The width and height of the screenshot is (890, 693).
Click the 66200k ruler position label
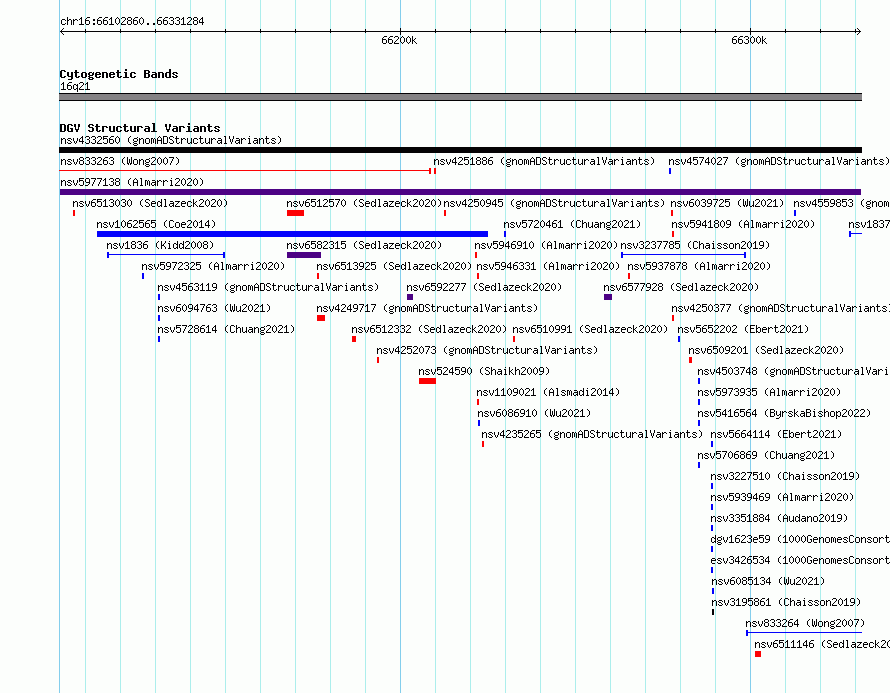point(399,40)
